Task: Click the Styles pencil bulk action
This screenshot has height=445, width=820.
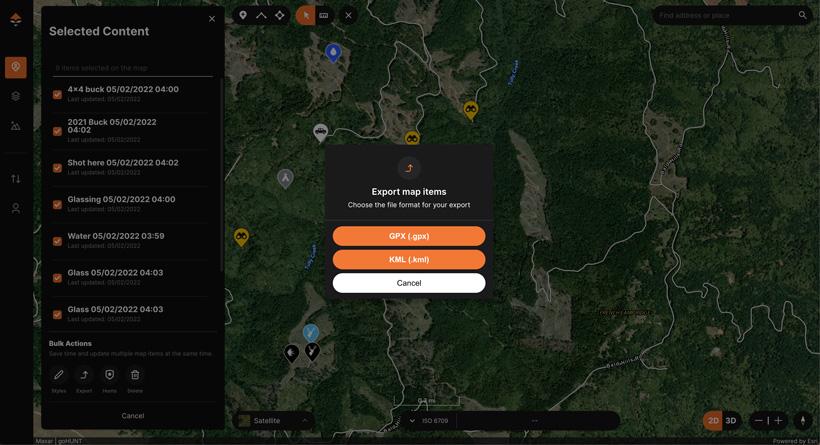Action: [x=59, y=375]
